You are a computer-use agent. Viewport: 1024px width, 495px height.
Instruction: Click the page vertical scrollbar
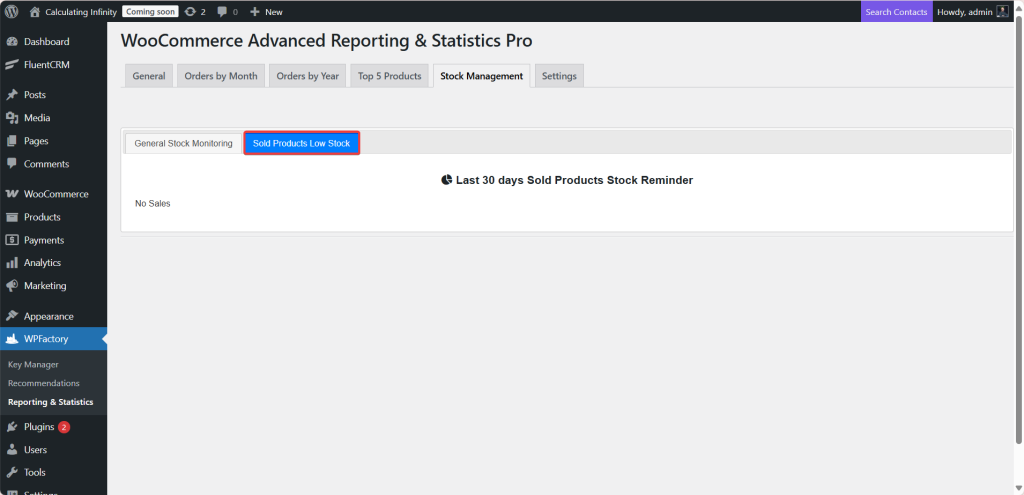(1019, 229)
